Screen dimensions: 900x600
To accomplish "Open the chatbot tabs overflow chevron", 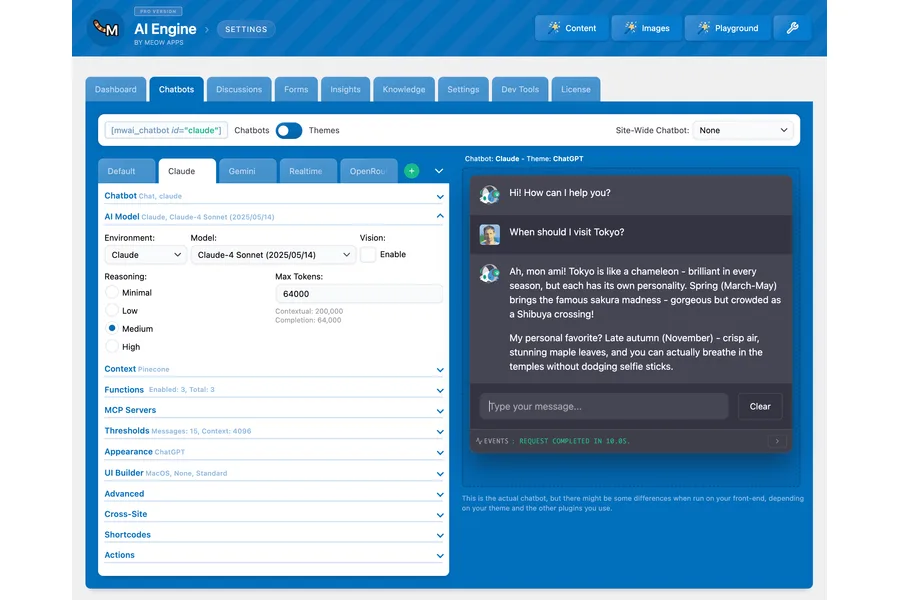I will pos(439,171).
